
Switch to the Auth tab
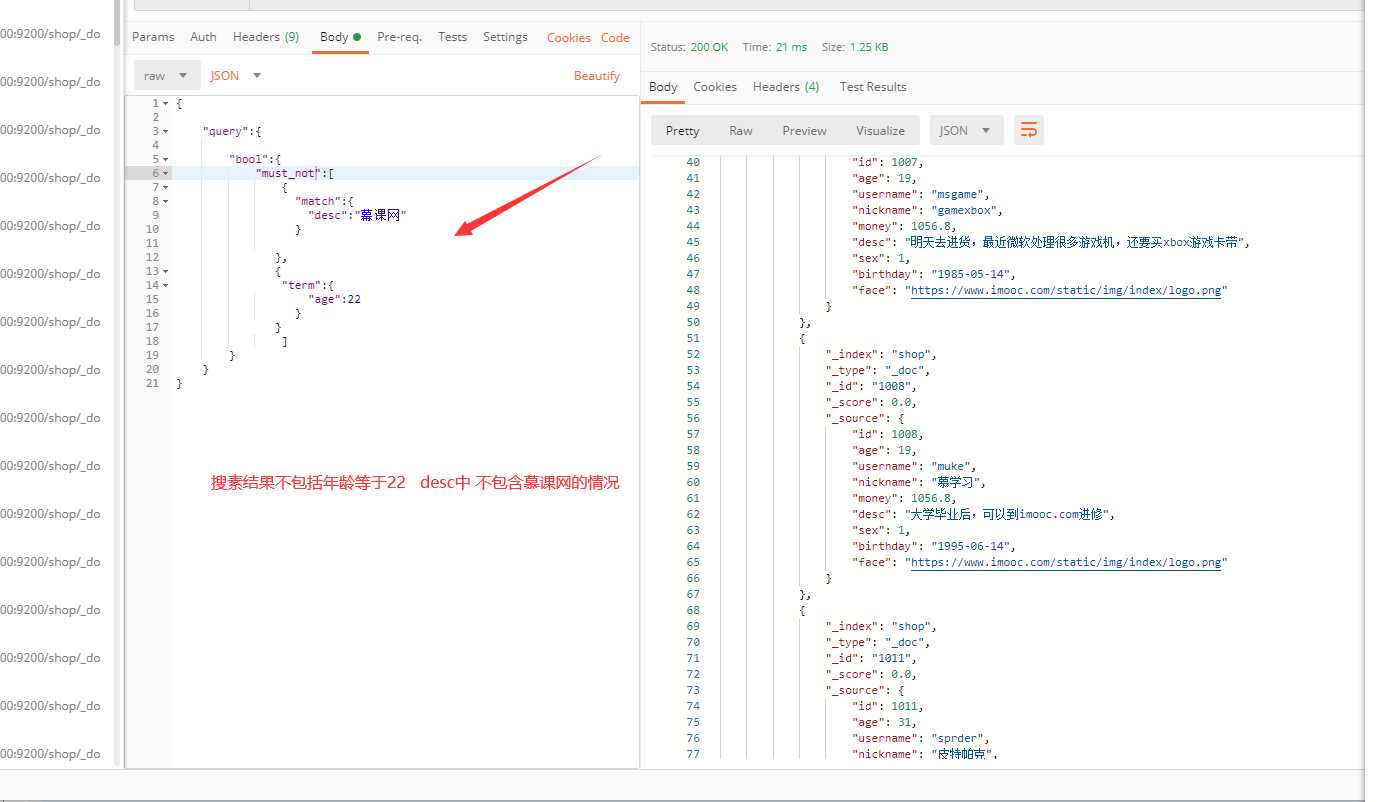coord(203,37)
